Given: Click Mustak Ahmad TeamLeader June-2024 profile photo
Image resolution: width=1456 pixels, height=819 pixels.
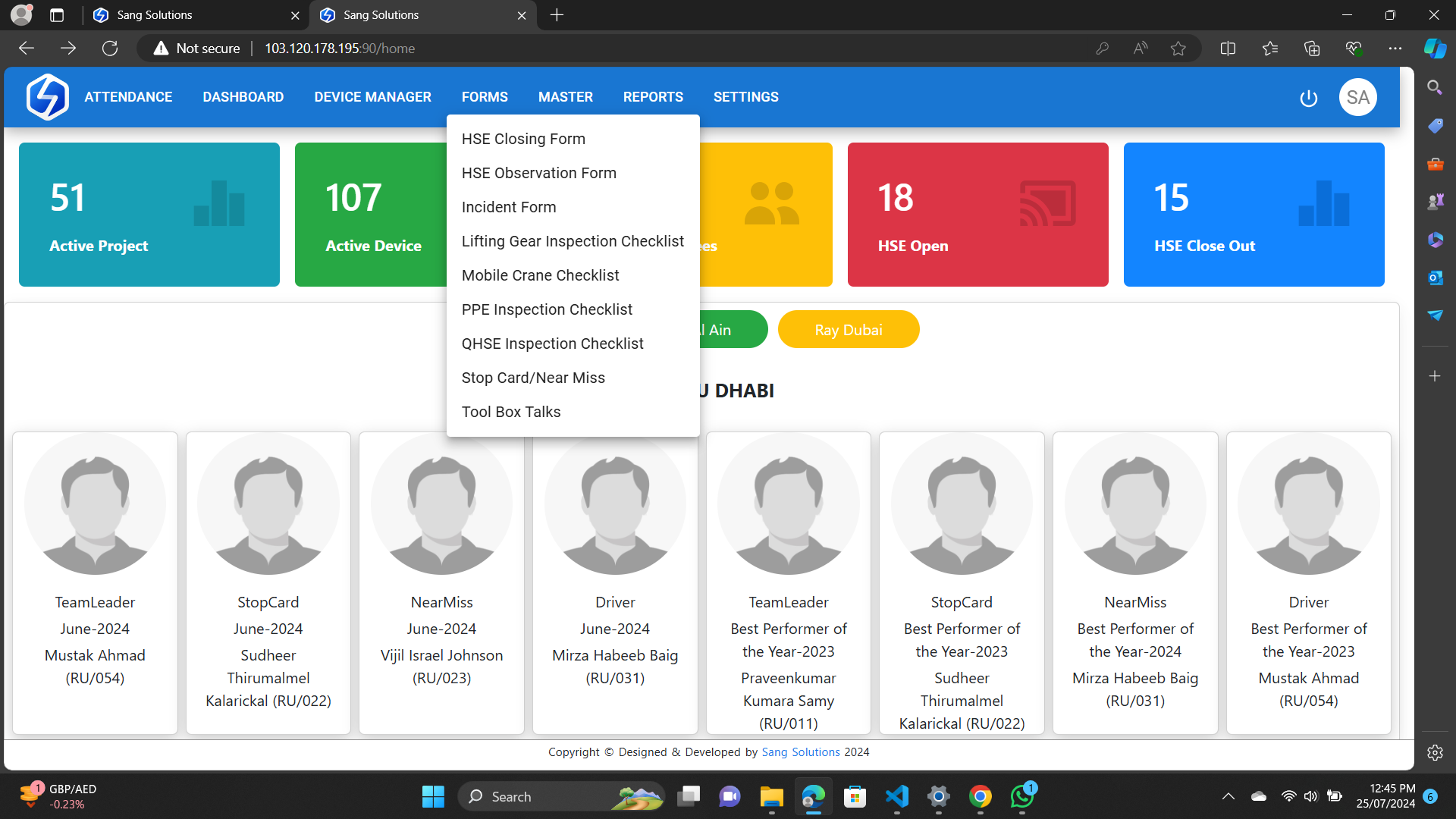Looking at the screenshot, I should (95, 504).
